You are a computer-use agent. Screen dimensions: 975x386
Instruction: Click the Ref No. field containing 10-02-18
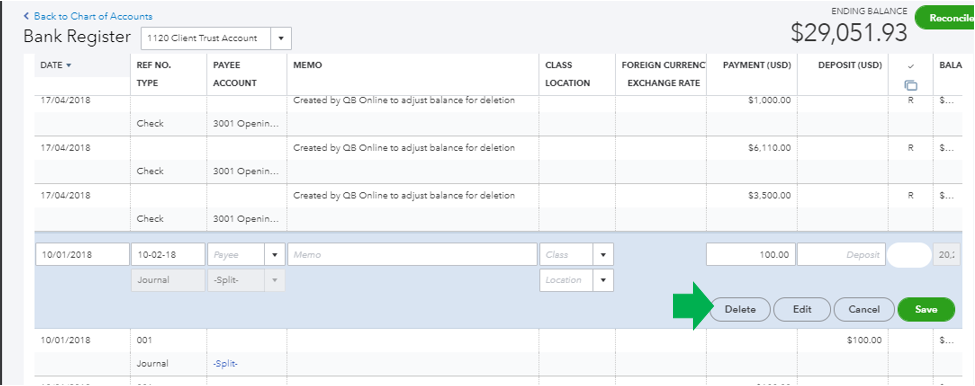point(168,255)
